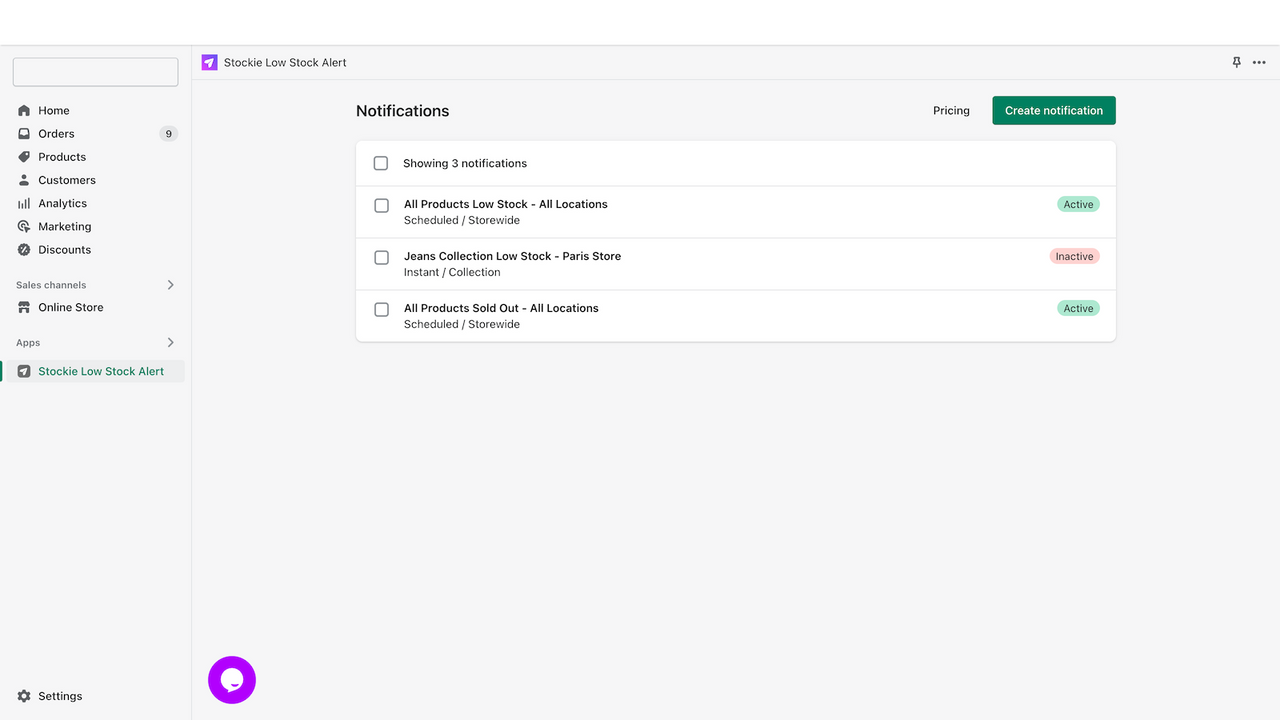The width and height of the screenshot is (1280, 720).
Task: Open All Products Low Stock - All Locations
Action: (506, 204)
